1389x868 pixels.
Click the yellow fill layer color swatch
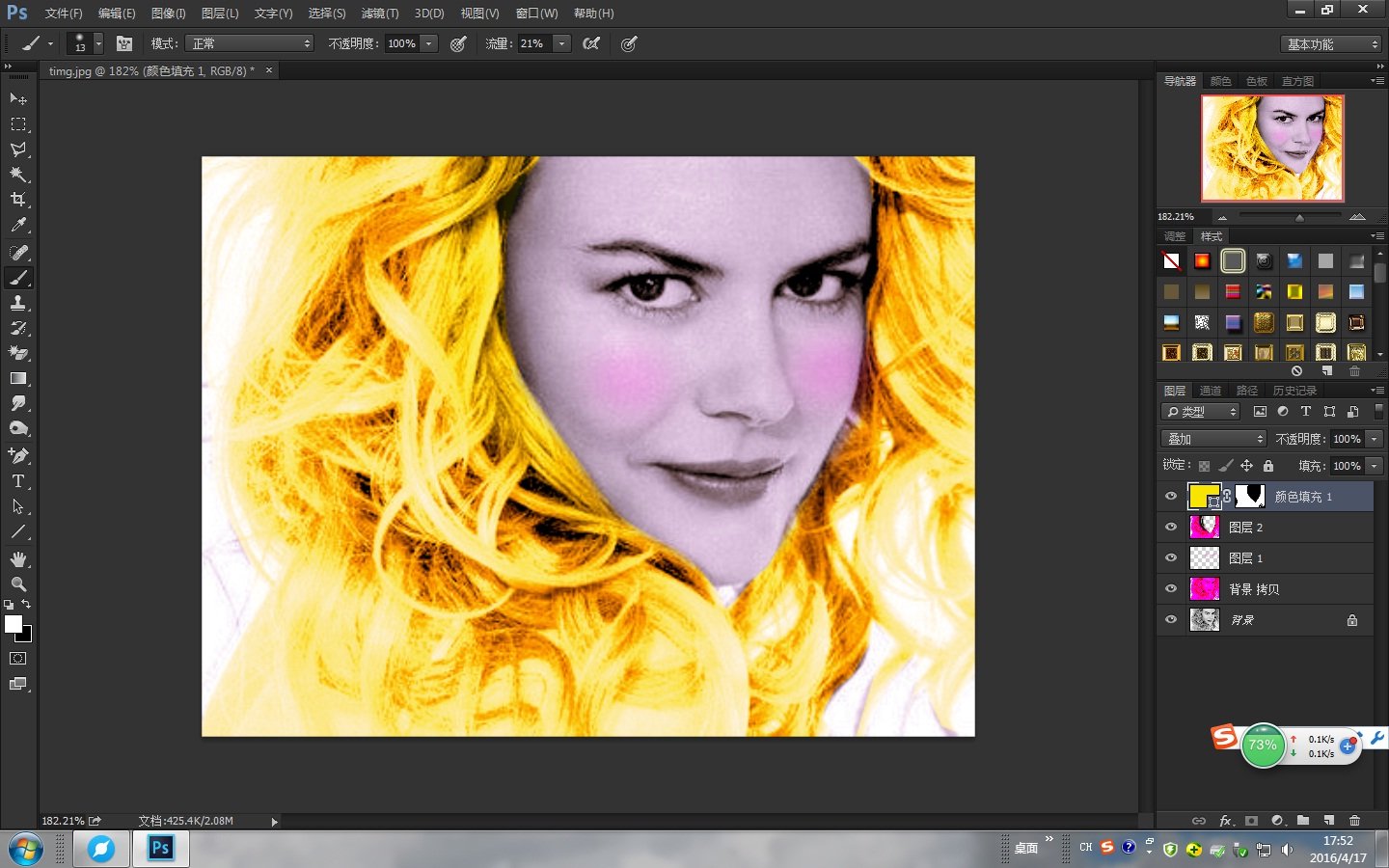coord(1204,496)
